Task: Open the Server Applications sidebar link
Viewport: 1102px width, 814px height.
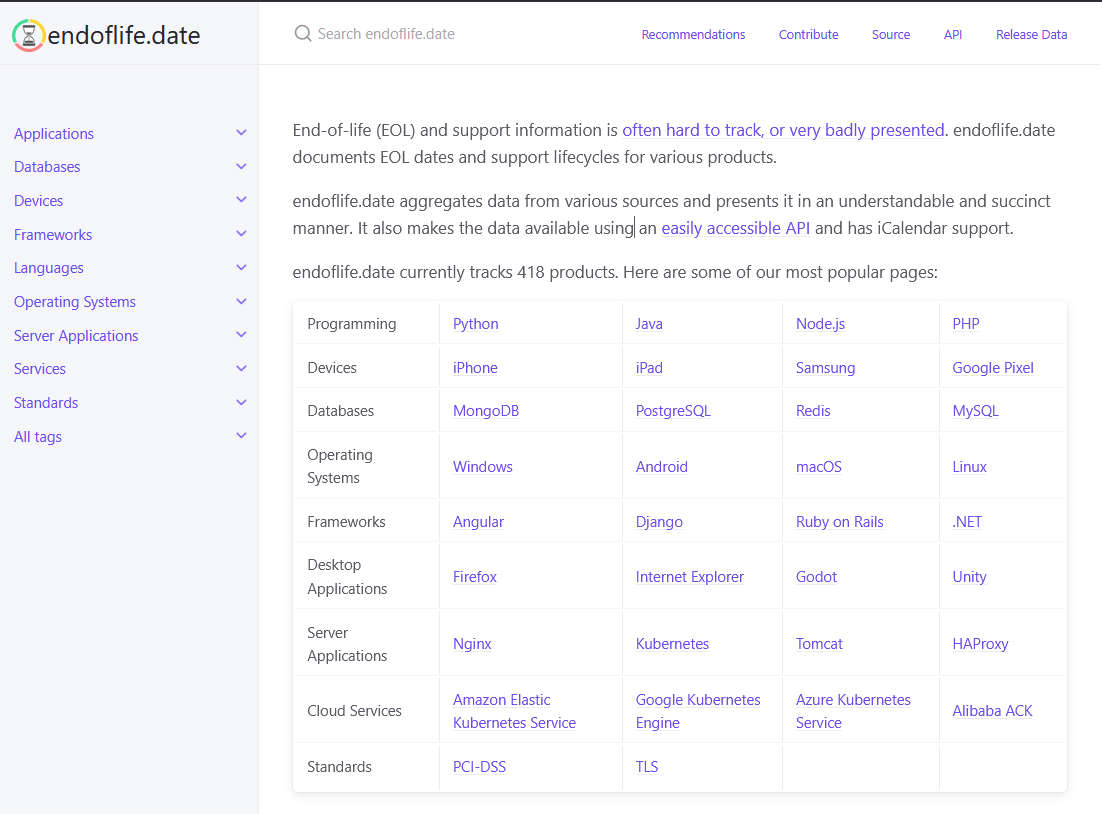Action: (x=76, y=335)
